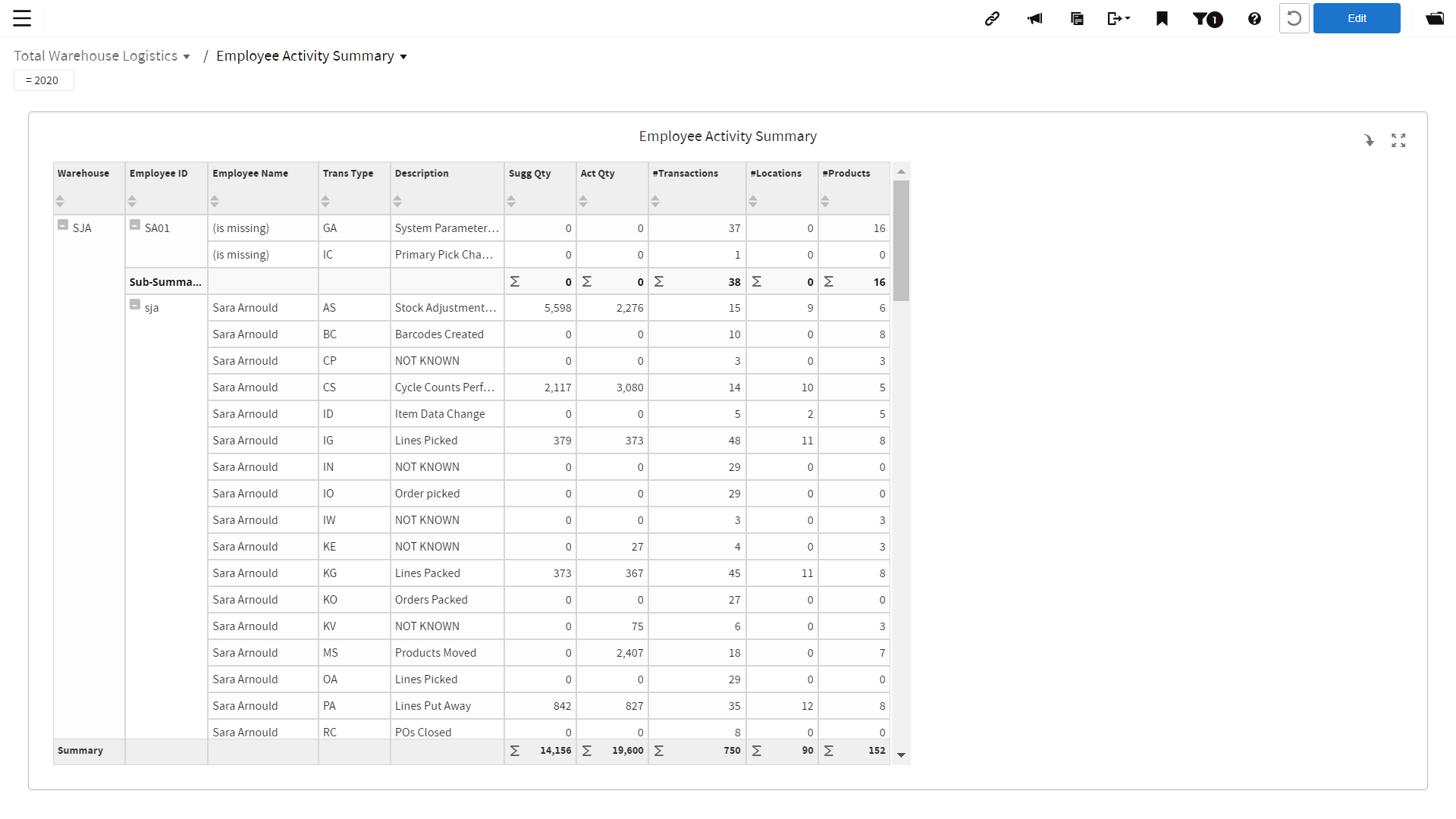
Task: Collapse the SJA warehouse group checkbox
Action: (63, 224)
